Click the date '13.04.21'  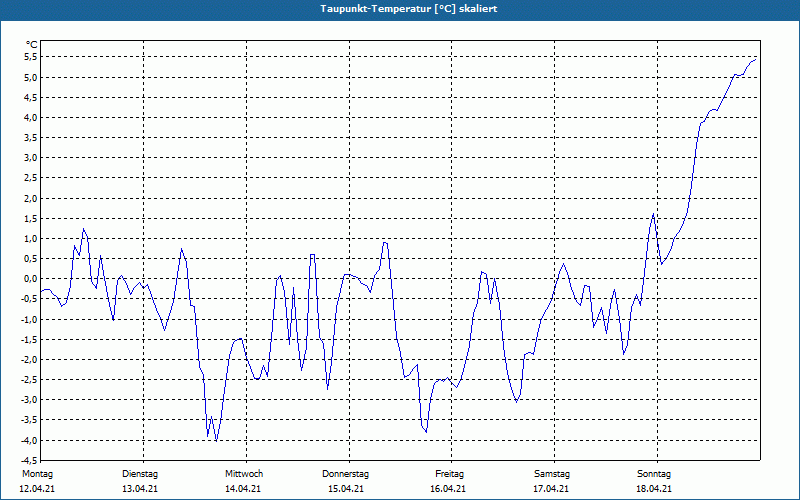(x=140, y=489)
